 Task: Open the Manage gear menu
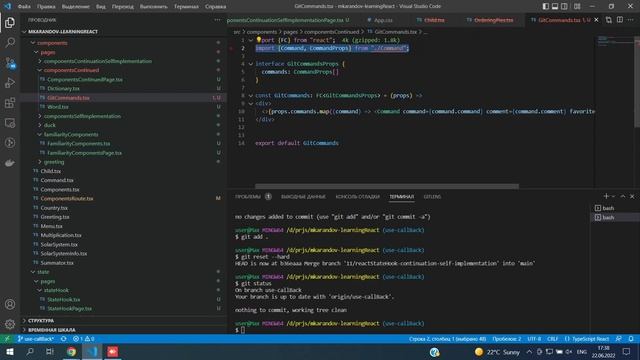point(10,324)
